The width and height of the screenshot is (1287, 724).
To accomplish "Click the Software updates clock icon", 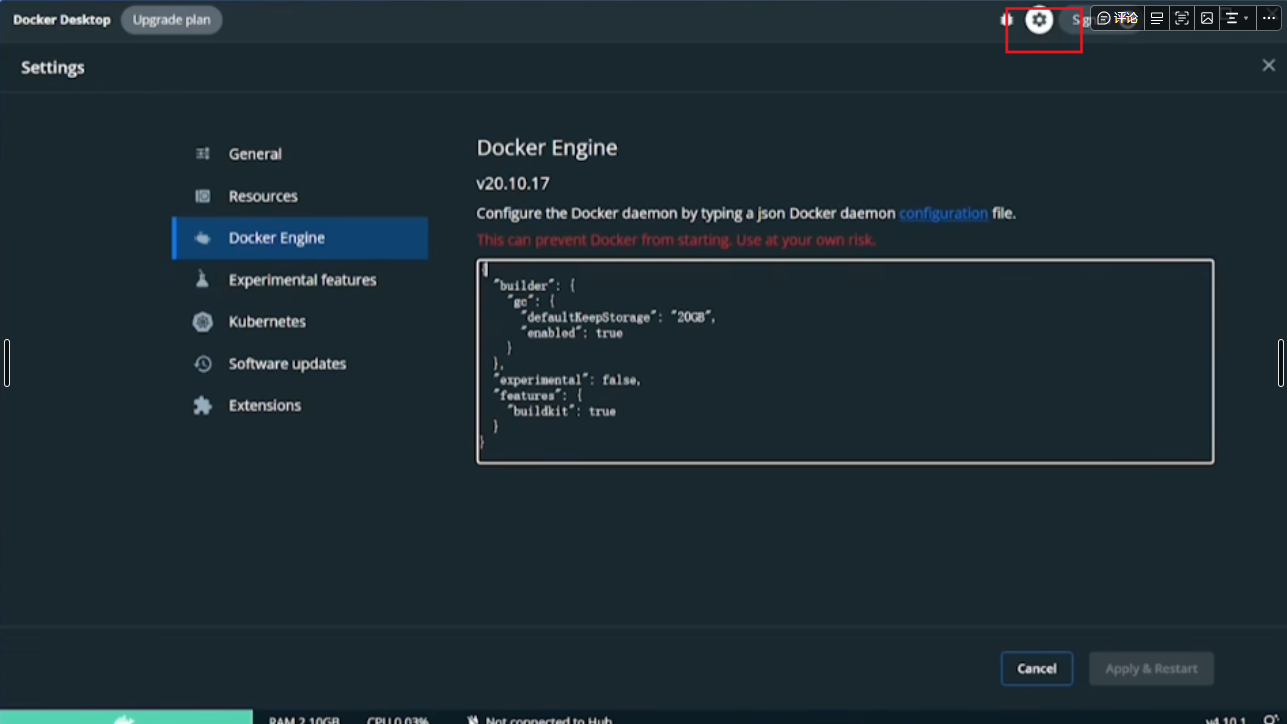I will [202, 363].
